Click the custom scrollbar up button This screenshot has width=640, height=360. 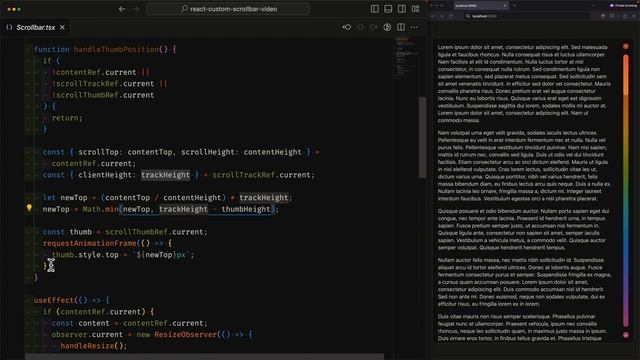coord(626,47)
